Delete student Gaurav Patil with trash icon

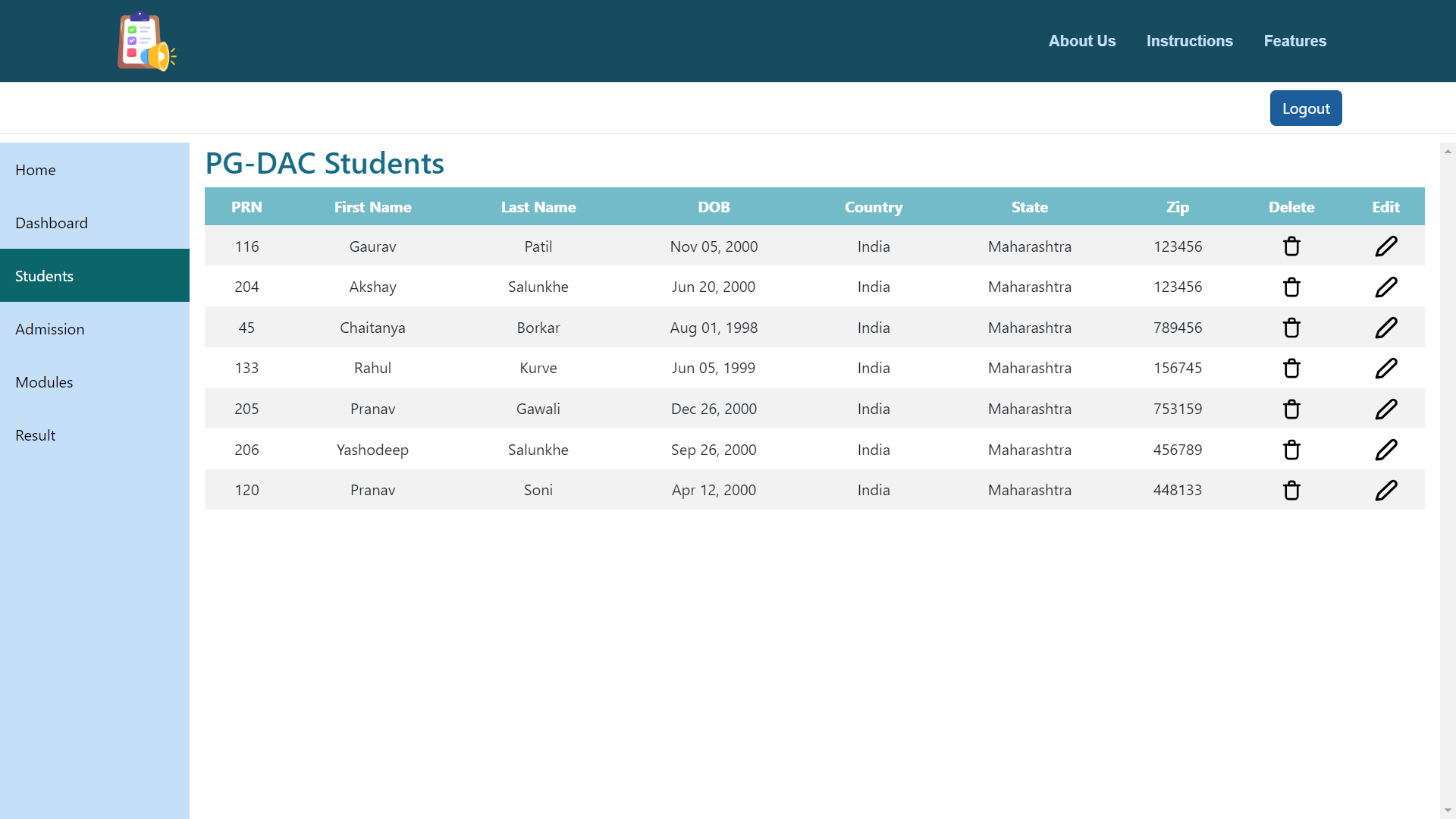[1291, 246]
